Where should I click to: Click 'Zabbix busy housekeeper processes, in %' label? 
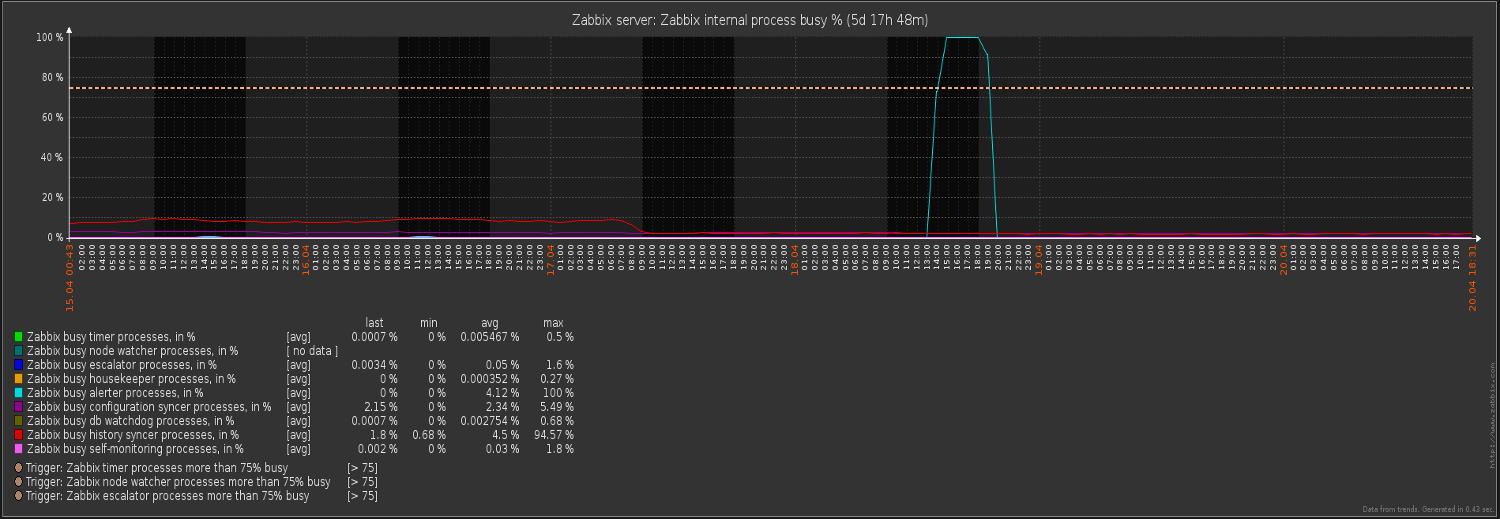[131, 379]
